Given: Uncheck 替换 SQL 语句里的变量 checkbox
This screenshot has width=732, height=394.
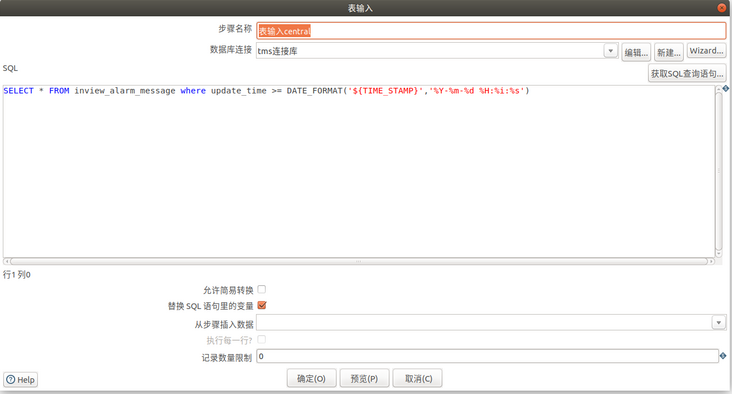Looking at the screenshot, I should click(261, 305).
